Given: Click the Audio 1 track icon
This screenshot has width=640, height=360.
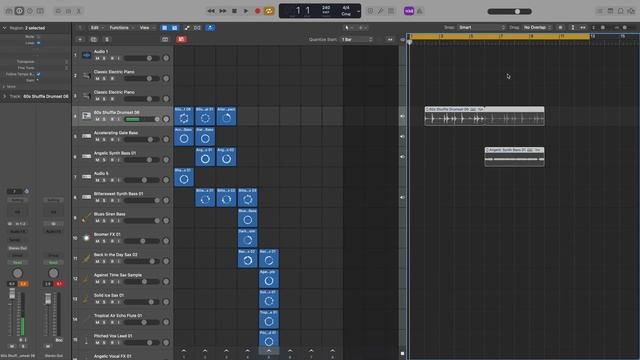Looking at the screenshot, I should [87, 55].
